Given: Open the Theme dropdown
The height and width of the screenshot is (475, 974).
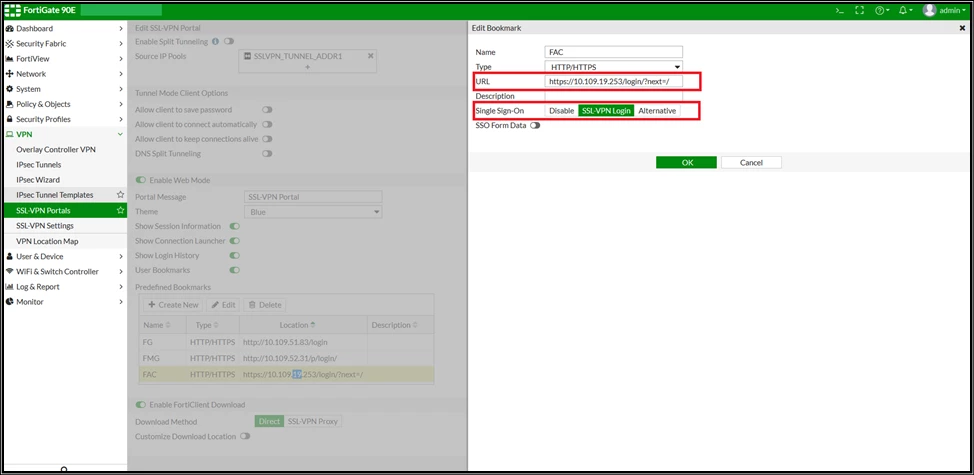Looking at the screenshot, I should [x=312, y=212].
